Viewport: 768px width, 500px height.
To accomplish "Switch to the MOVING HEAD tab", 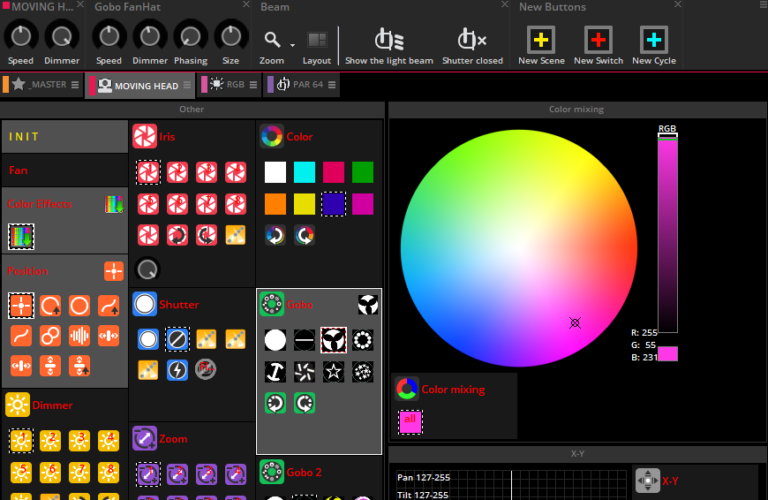I will click(138, 86).
